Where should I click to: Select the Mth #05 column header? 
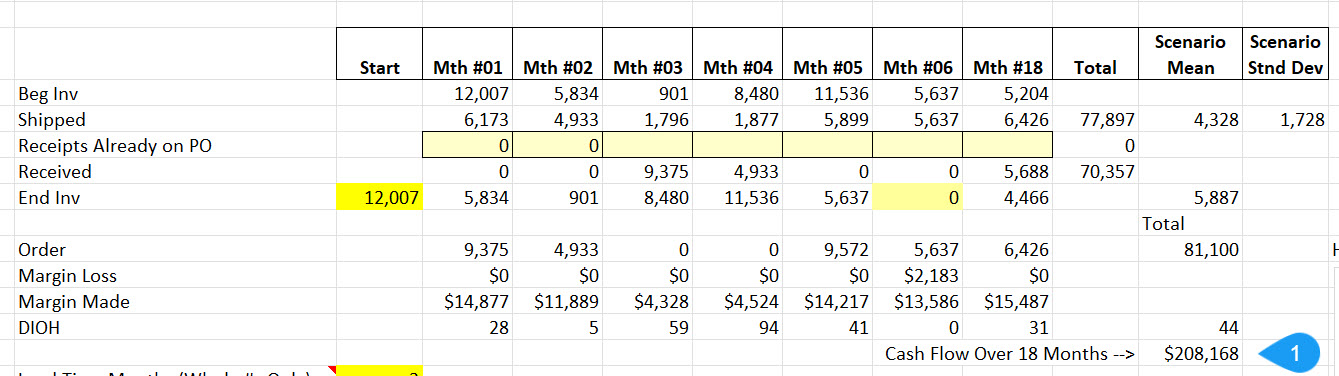827,55
